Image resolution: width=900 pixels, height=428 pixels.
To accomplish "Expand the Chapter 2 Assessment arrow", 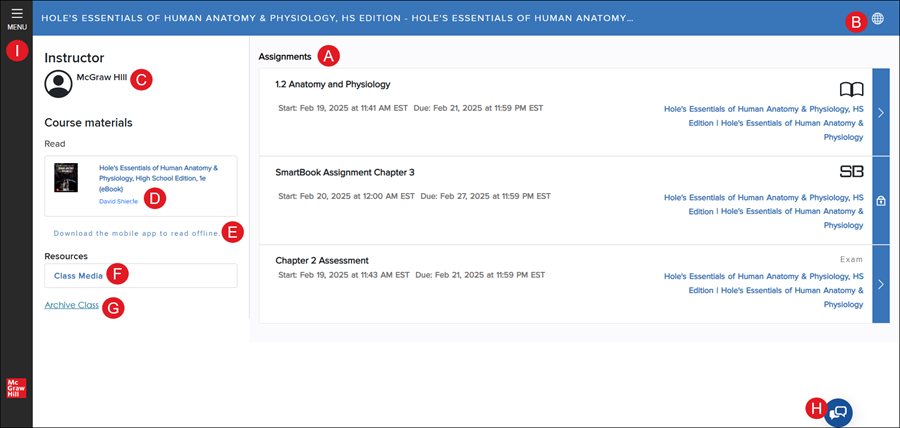I will 881,284.
